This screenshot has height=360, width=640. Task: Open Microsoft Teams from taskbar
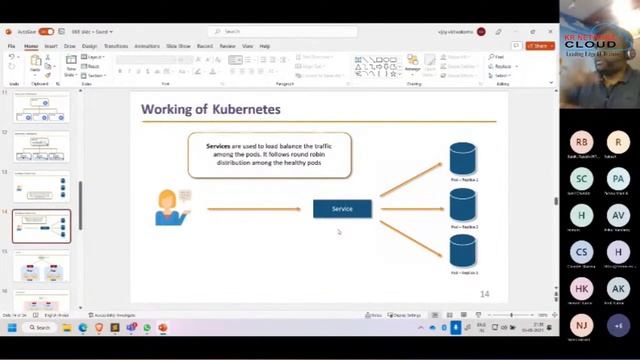(131, 328)
